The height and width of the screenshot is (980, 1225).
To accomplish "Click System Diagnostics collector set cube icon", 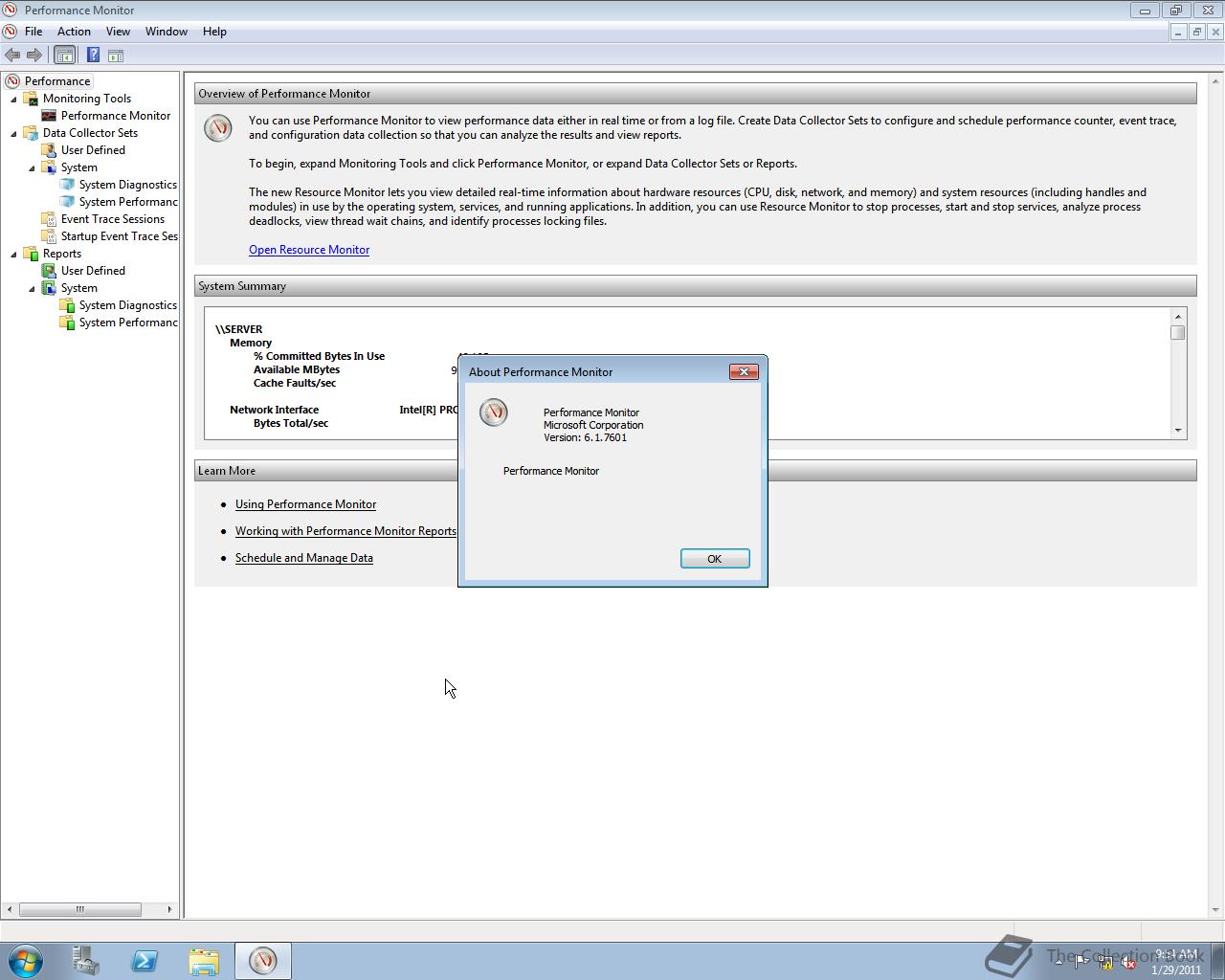I will (x=67, y=185).
